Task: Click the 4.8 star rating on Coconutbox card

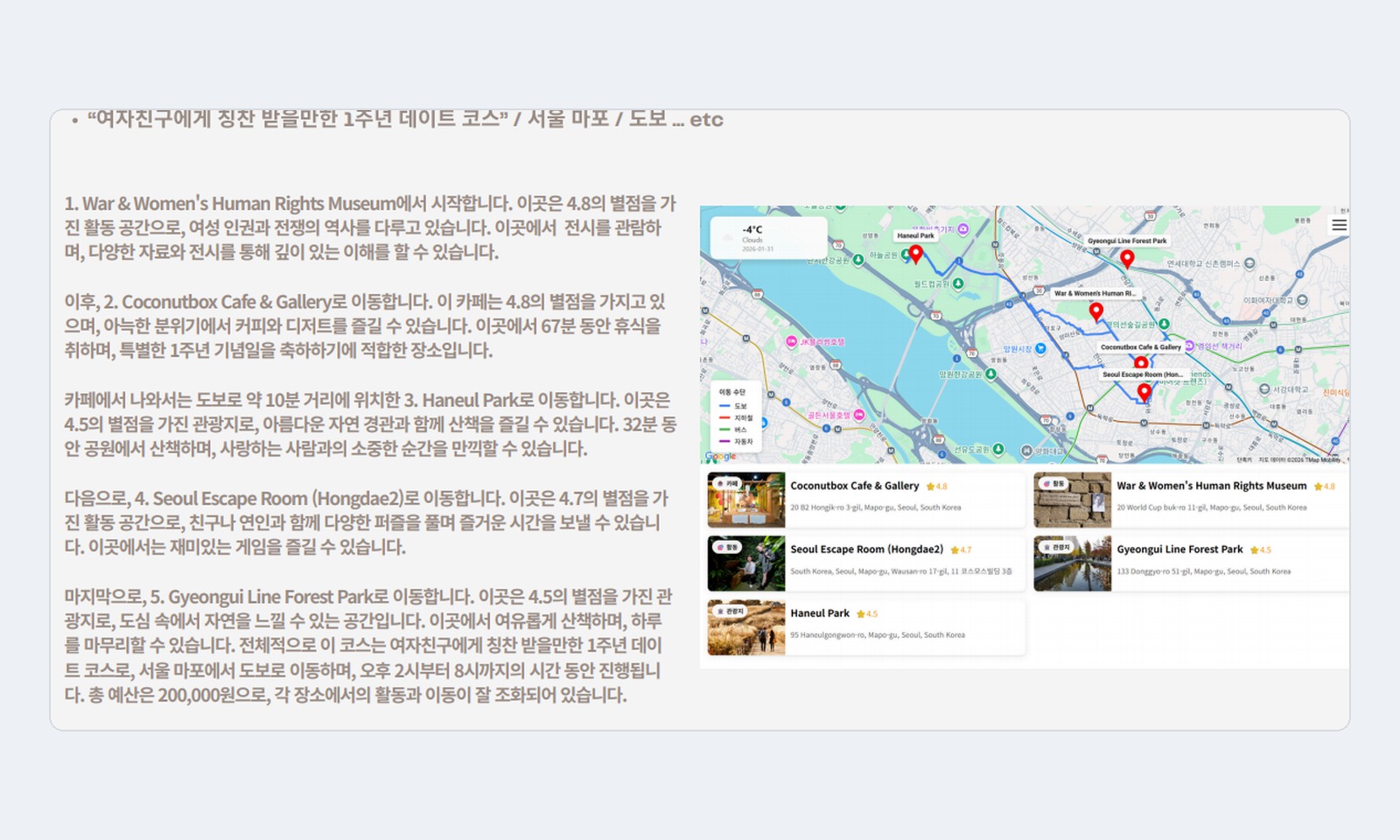Action: click(x=937, y=486)
